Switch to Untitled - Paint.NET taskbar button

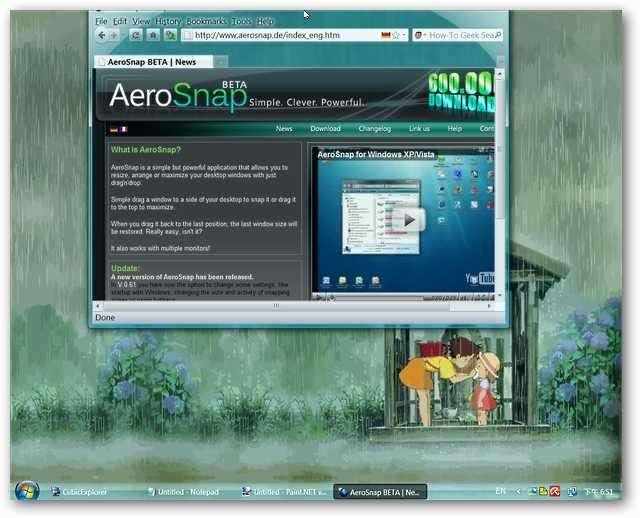coord(284,492)
